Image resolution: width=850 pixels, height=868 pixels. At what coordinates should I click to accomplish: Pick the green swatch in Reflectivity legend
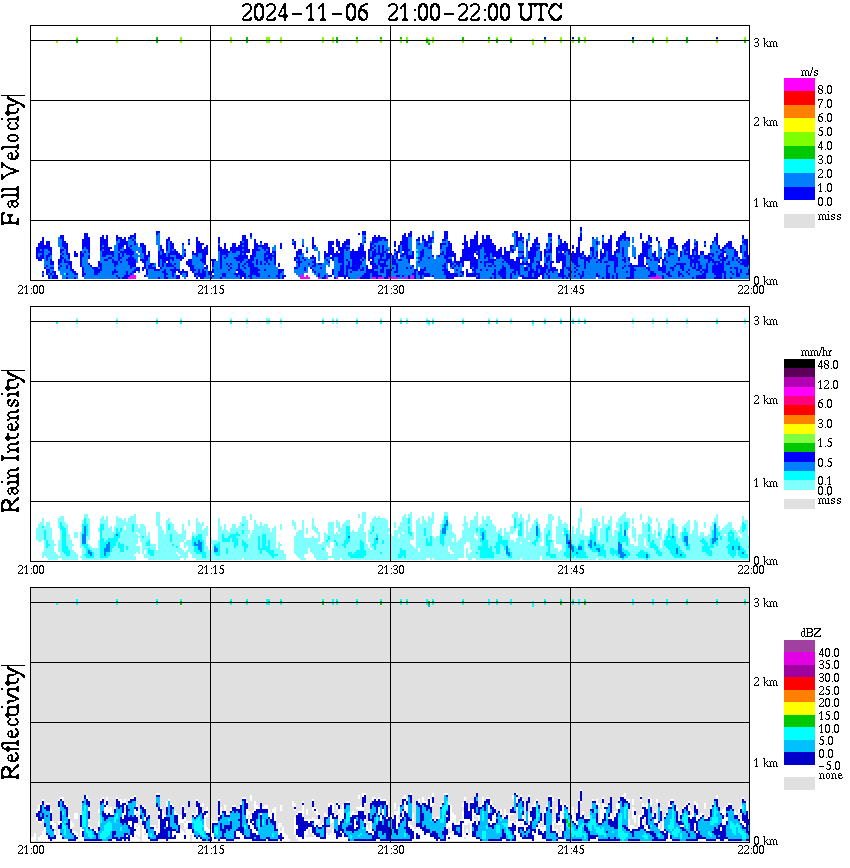click(x=799, y=721)
